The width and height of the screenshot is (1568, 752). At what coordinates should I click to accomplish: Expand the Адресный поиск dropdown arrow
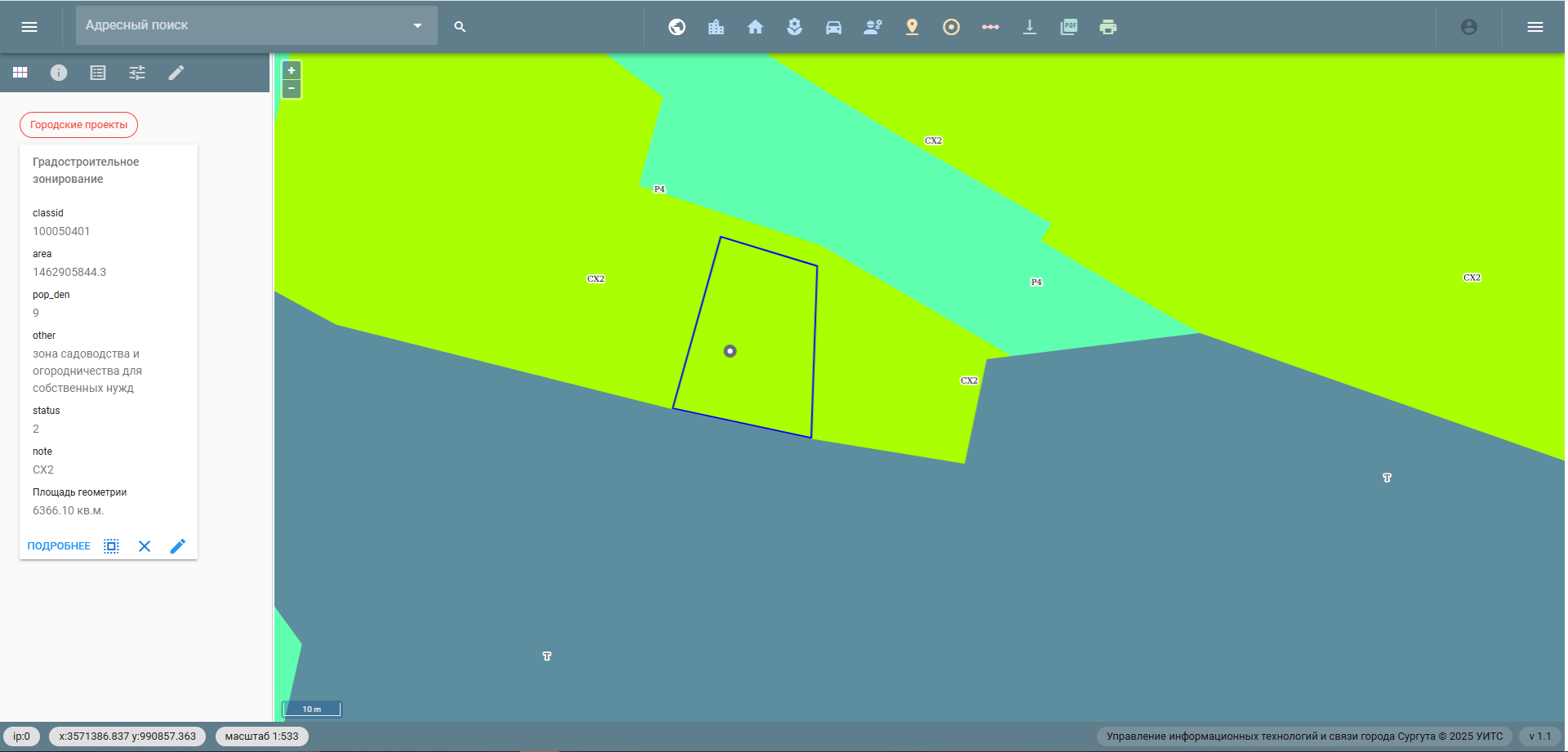tap(417, 25)
